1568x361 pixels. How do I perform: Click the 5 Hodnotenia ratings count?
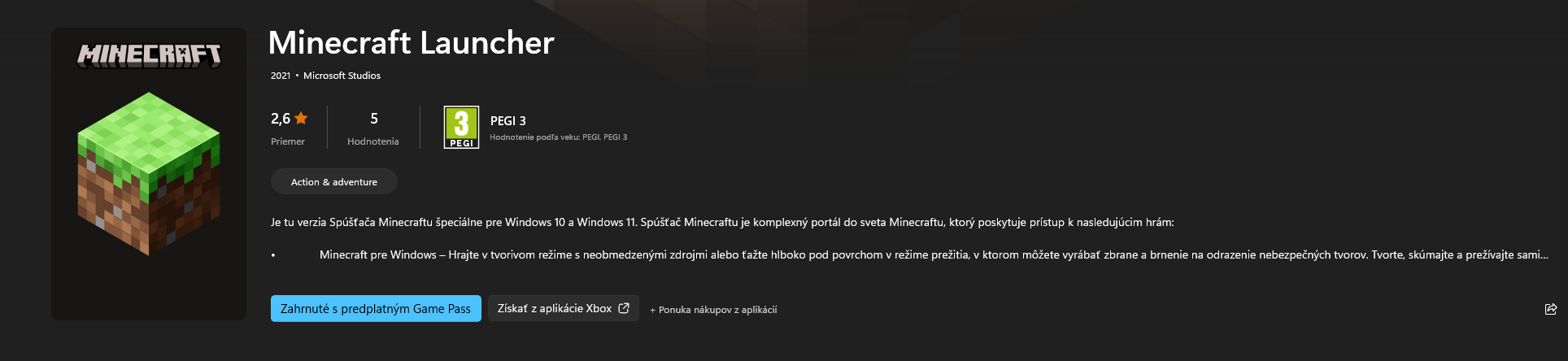pos(373,128)
